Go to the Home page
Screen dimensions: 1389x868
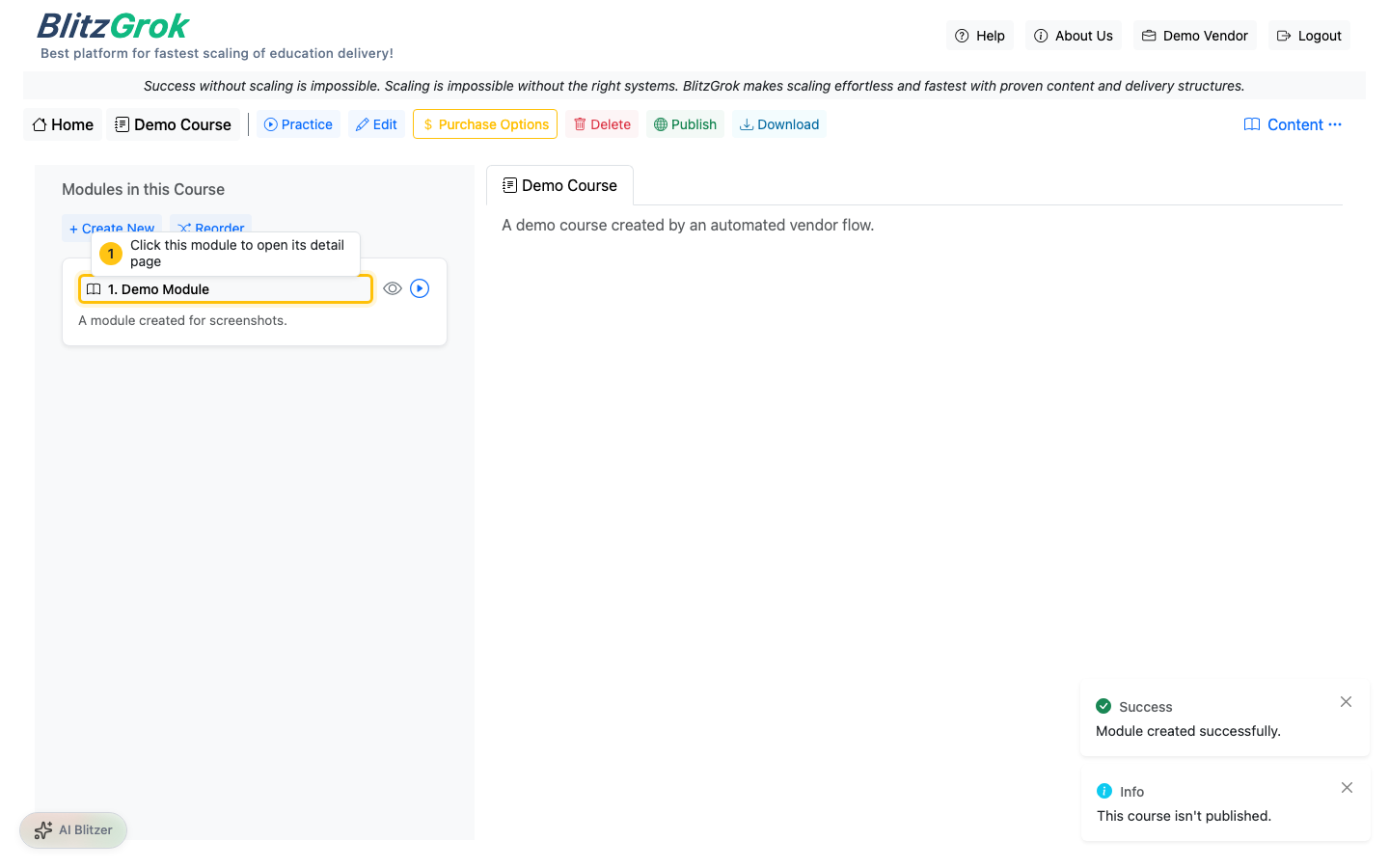63,124
